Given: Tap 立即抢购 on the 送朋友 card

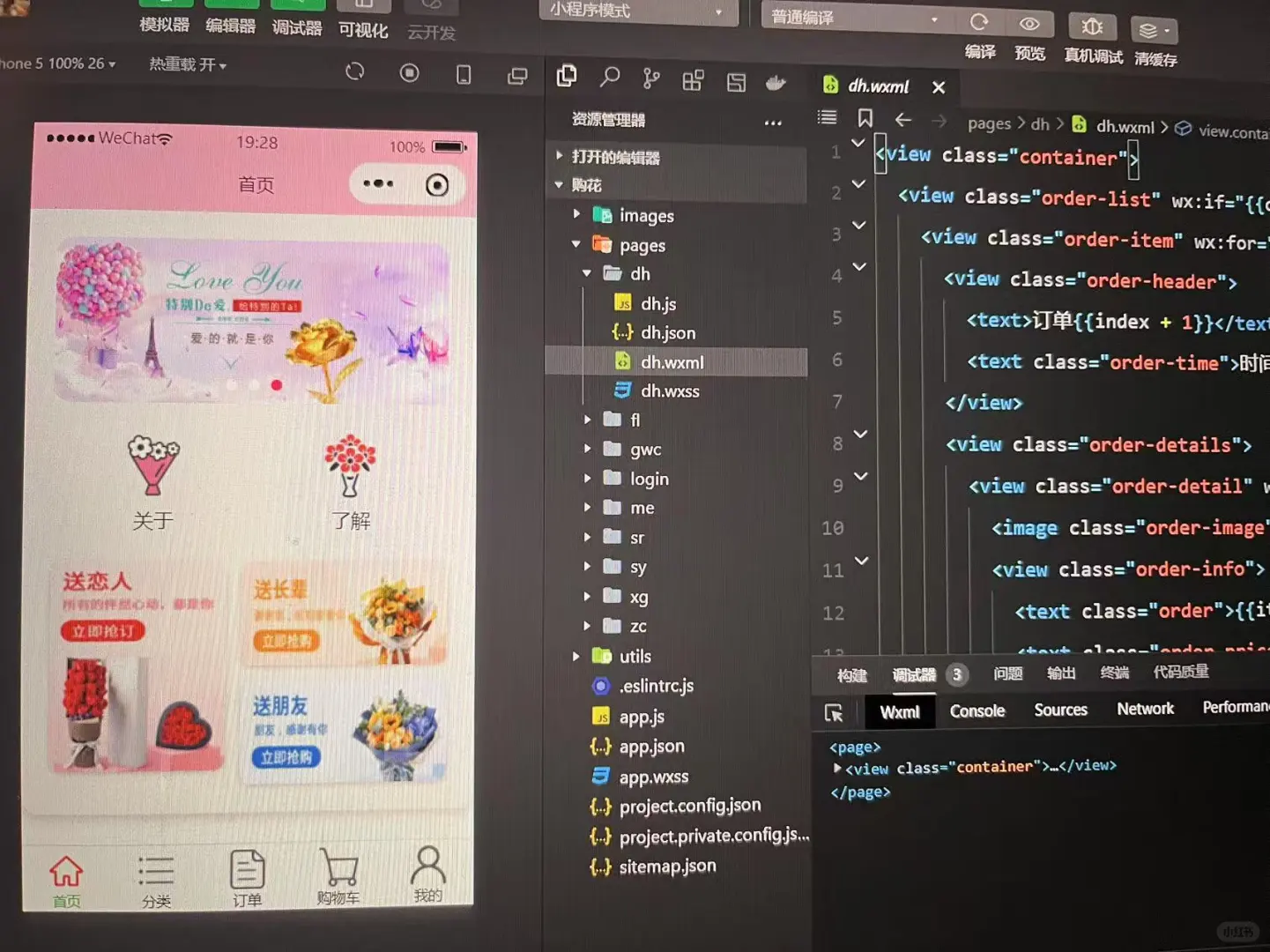Looking at the screenshot, I should coord(286,757).
